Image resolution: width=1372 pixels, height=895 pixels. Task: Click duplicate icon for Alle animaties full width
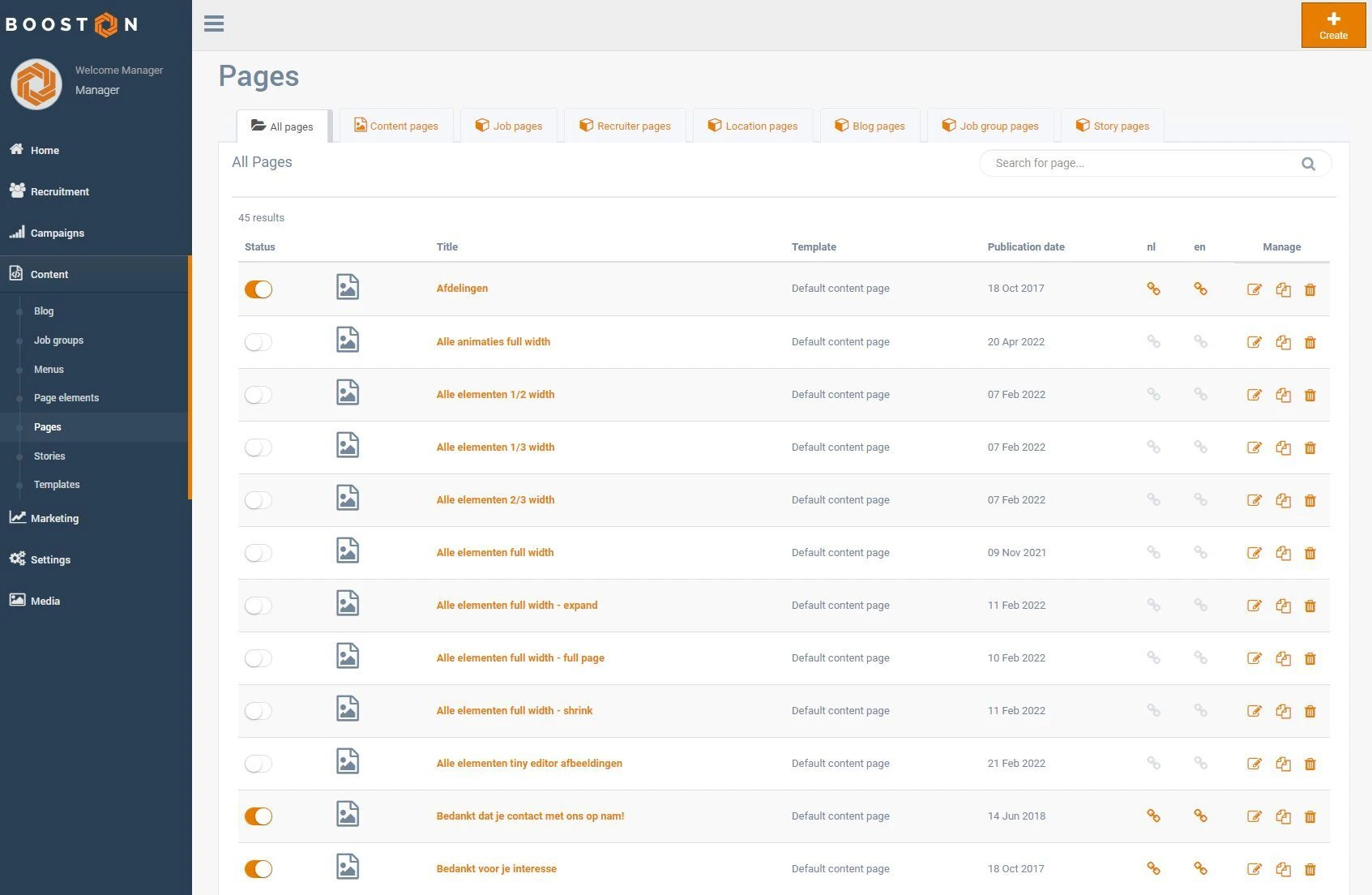click(x=1283, y=342)
